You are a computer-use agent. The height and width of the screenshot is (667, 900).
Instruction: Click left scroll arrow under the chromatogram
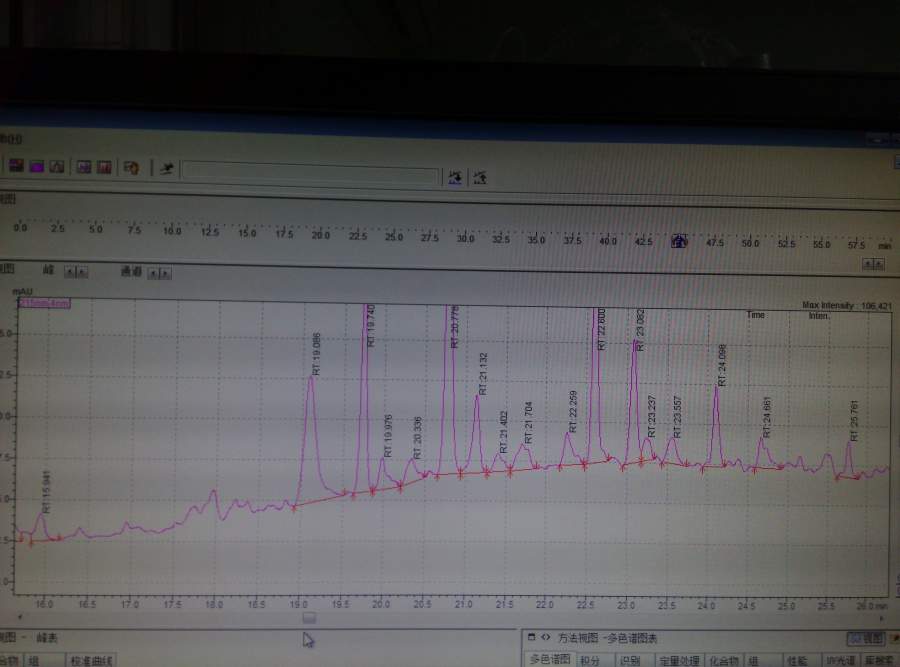[x=20, y=617]
